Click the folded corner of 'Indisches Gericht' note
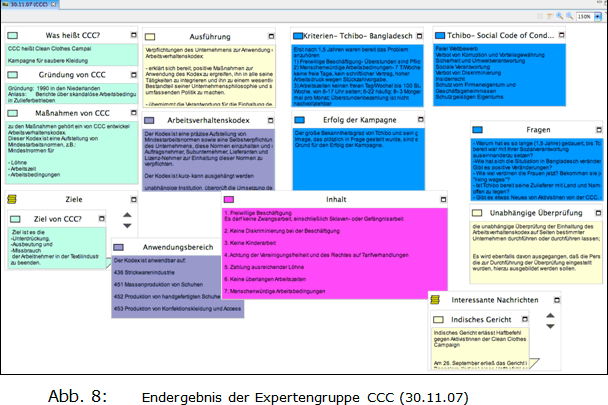This screenshot has width=608, height=405. point(534,363)
